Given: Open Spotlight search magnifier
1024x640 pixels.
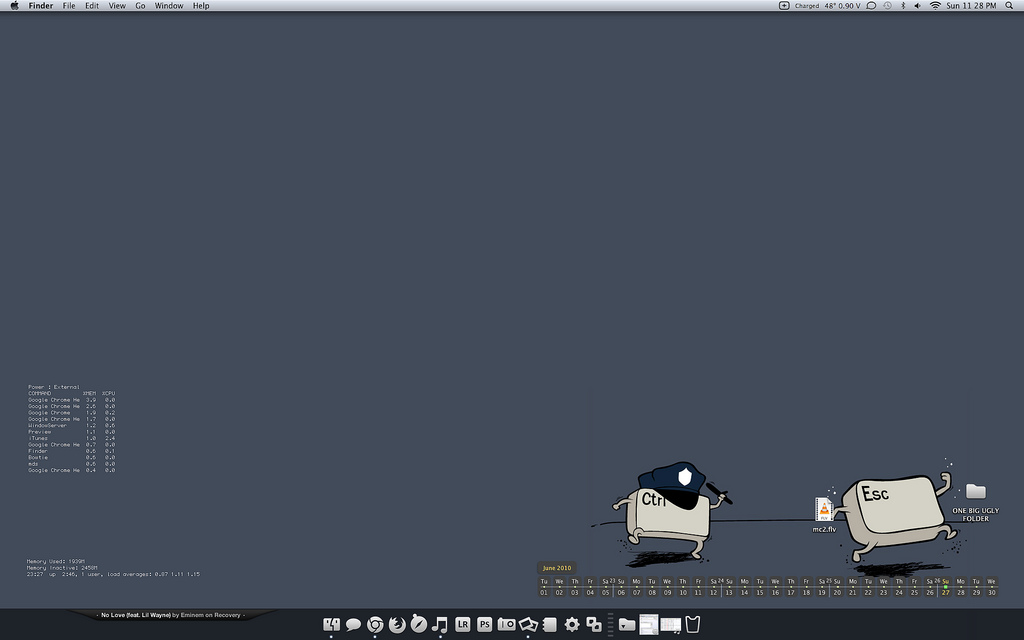Looking at the screenshot, I should pos(1009,6).
